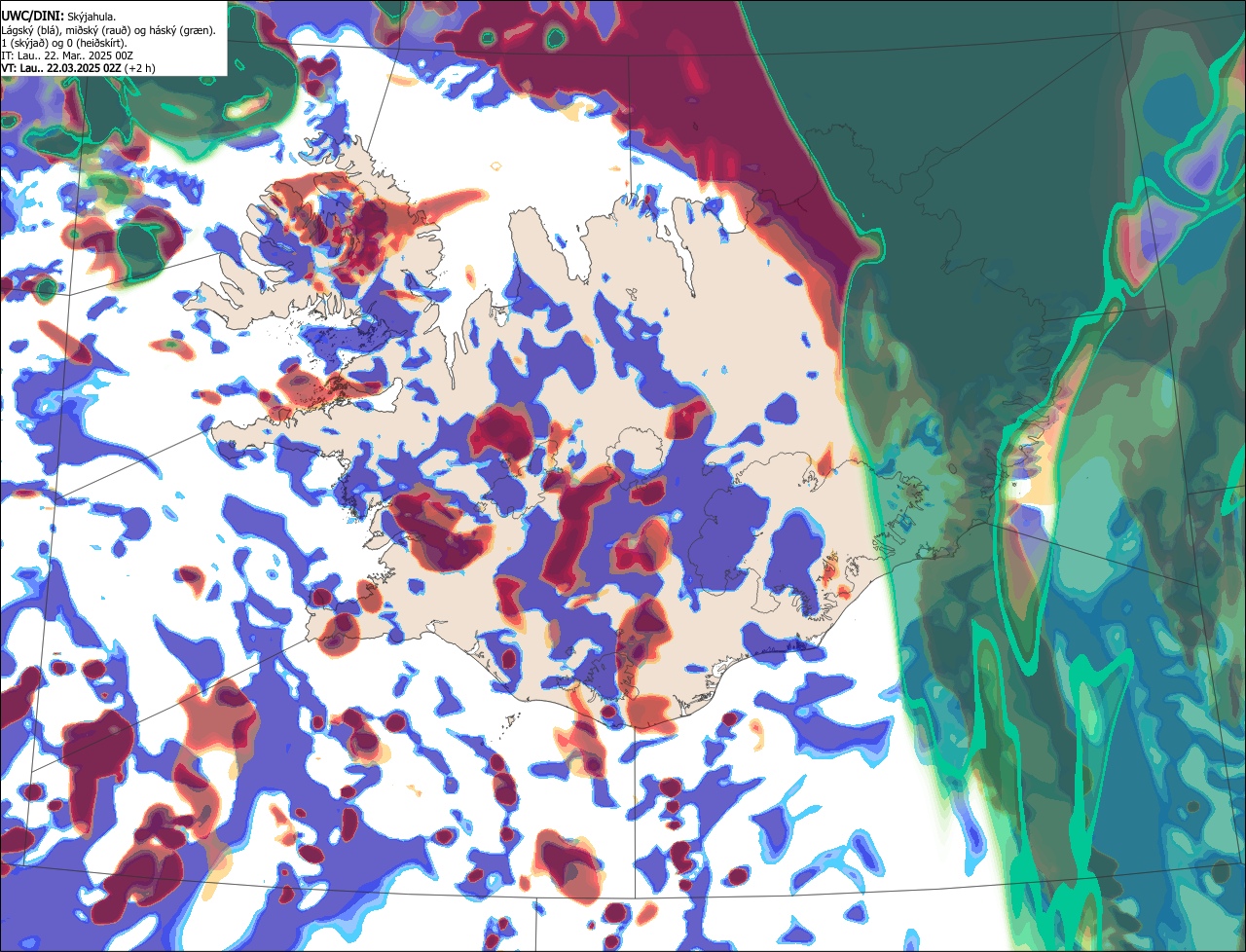This screenshot has height=952, width=1246.
Task: Click the 'VT: Lau.. 22.03.2025 02Z' line
Action: [x=78, y=68]
